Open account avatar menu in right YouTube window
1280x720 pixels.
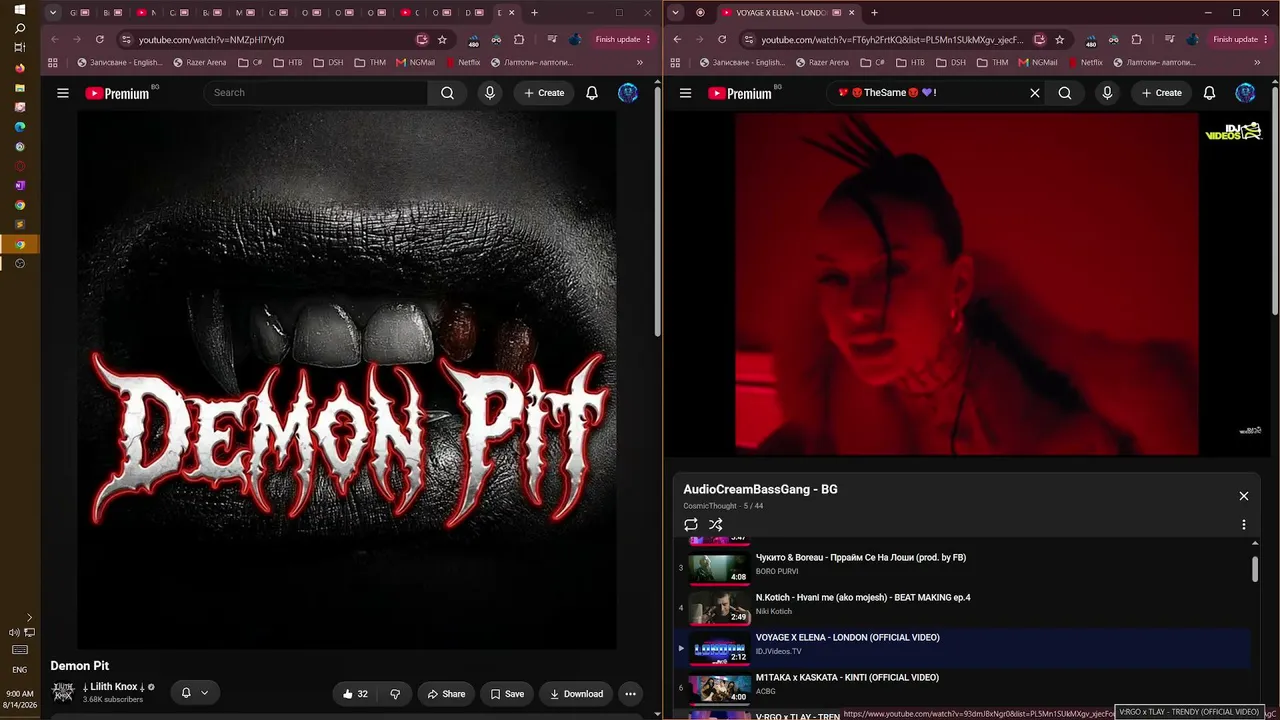point(1245,93)
